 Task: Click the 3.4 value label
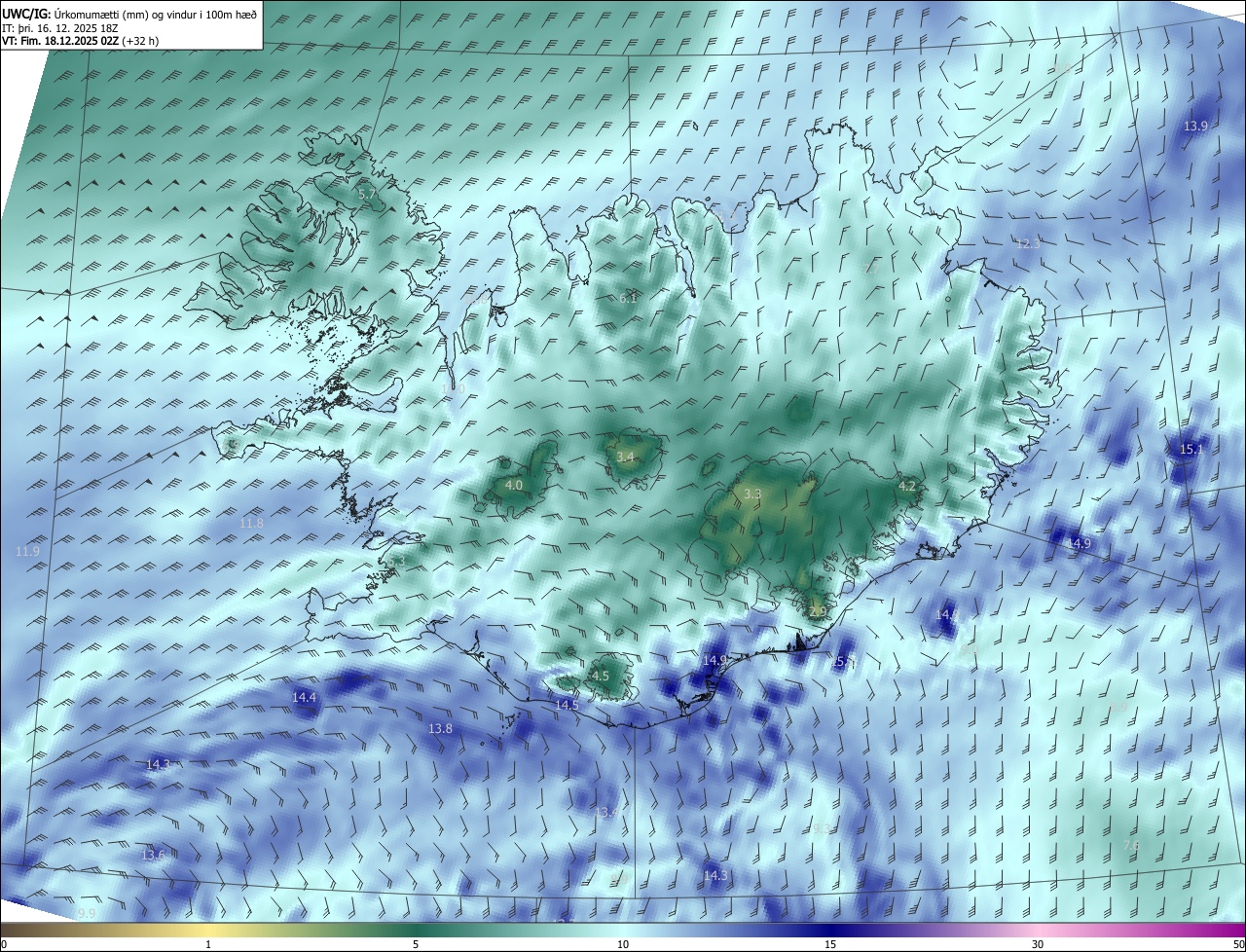626,458
